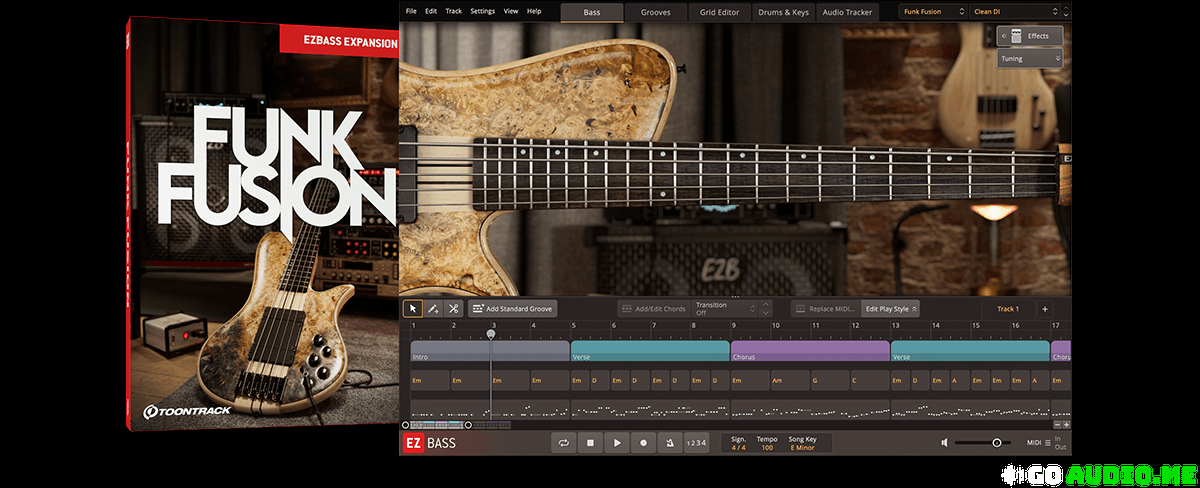Select the arrow pointer tool
Viewport: 1200px width, 488px height.
(412, 309)
